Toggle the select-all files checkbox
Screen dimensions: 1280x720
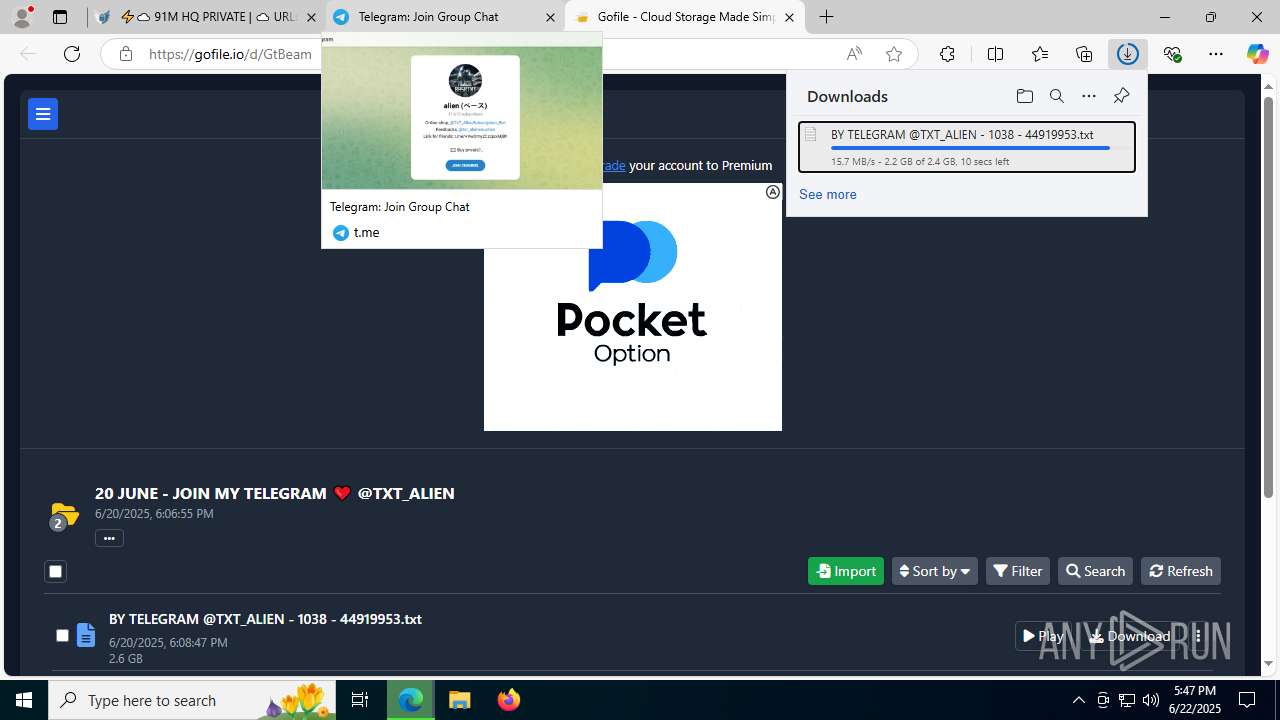55,572
